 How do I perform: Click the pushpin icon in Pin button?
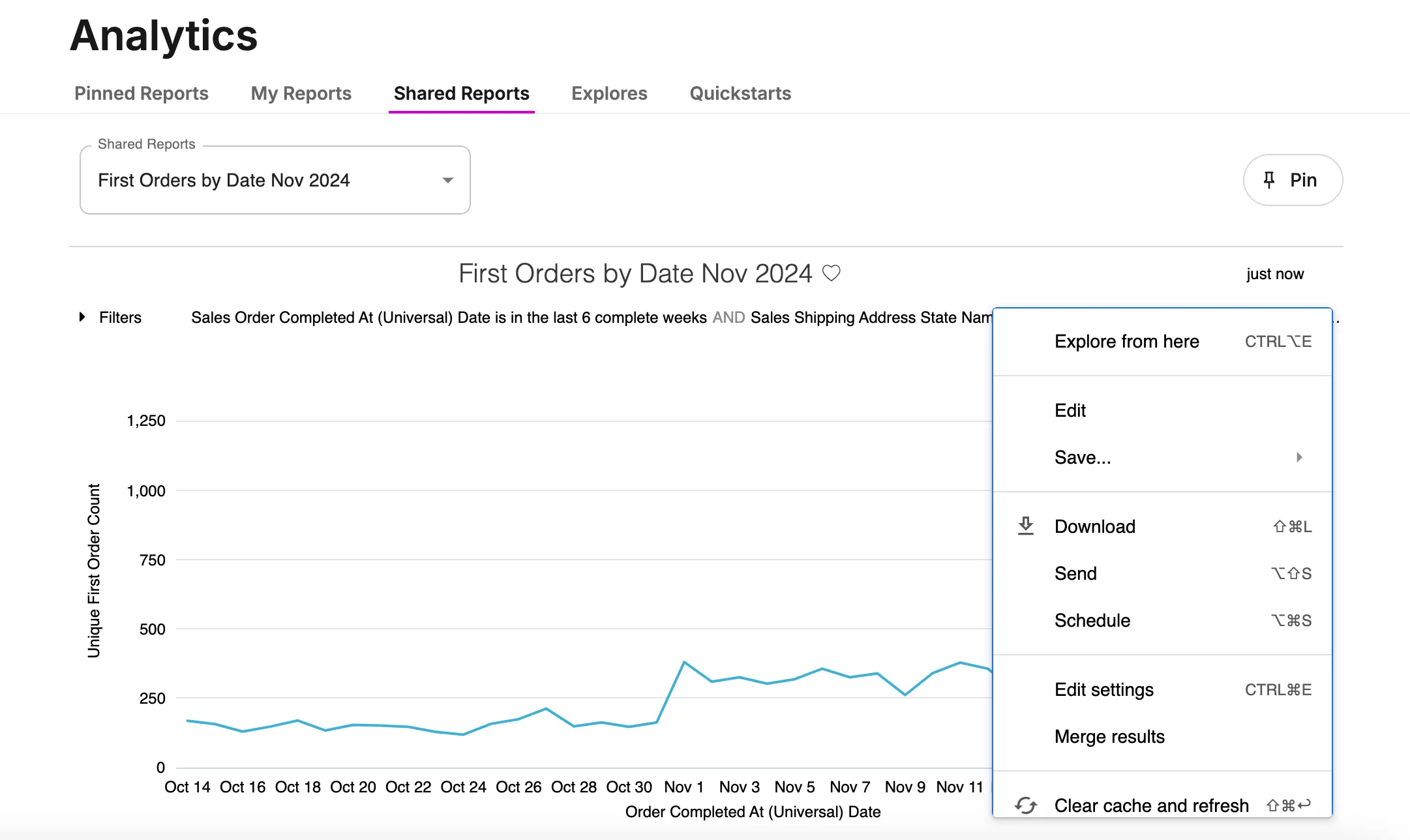tap(1269, 180)
